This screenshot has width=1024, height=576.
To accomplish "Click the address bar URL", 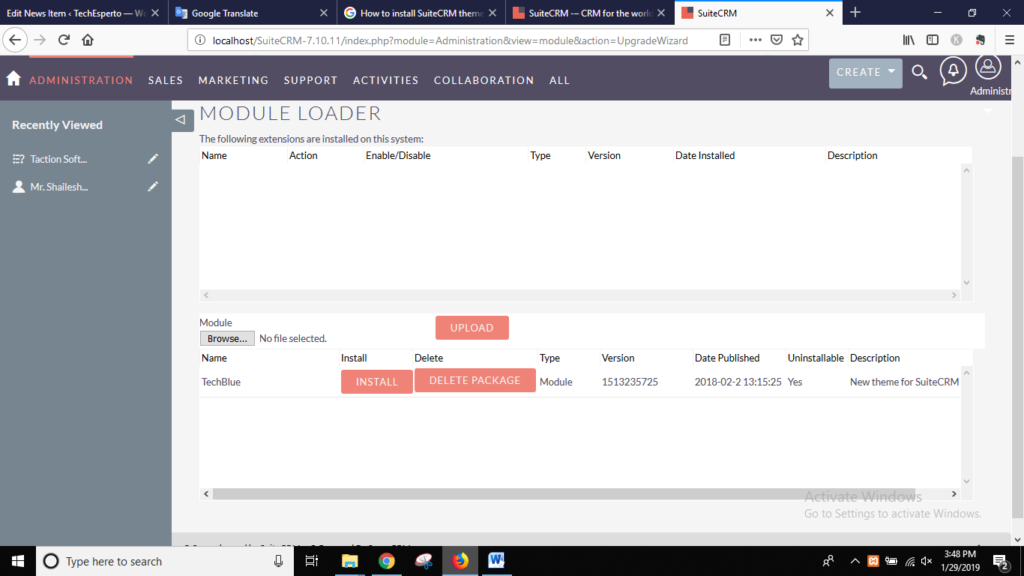I will [450, 40].
